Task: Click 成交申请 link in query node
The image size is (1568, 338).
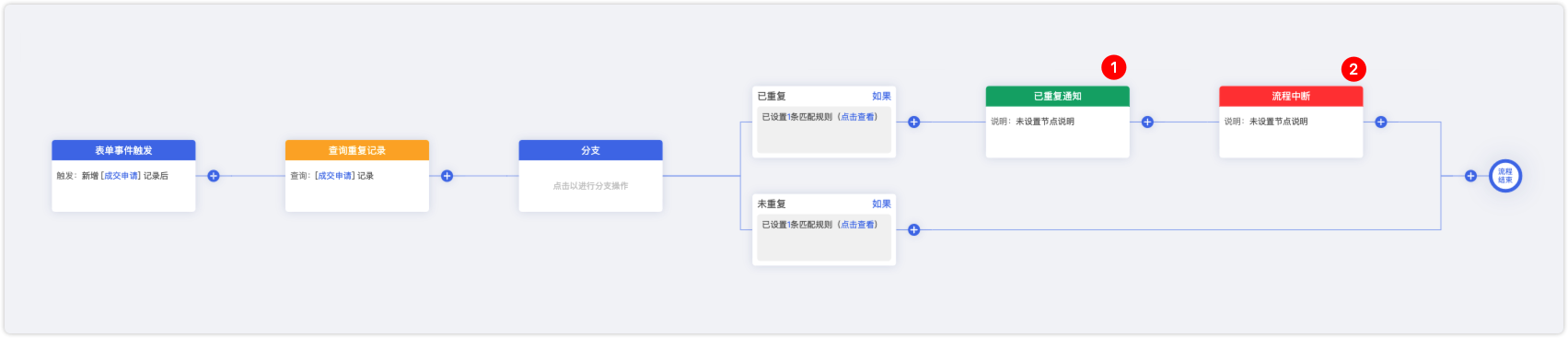Action: click(335, 176)
